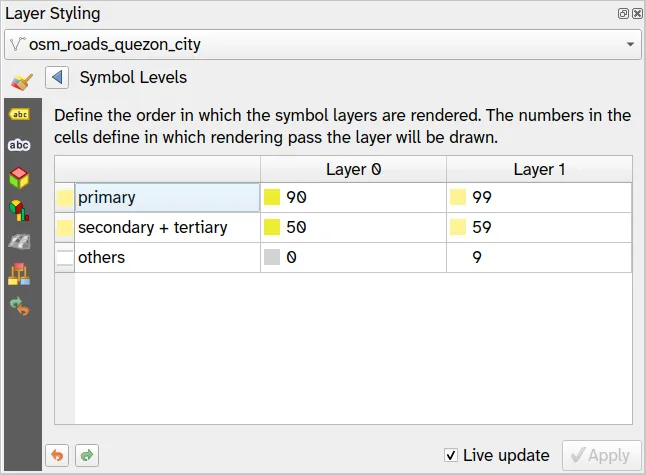Image resolution: width=646 pixels, height=475 pixels.
Task: Click the others row symbol swatch header
Action: [x=65, y=257]
